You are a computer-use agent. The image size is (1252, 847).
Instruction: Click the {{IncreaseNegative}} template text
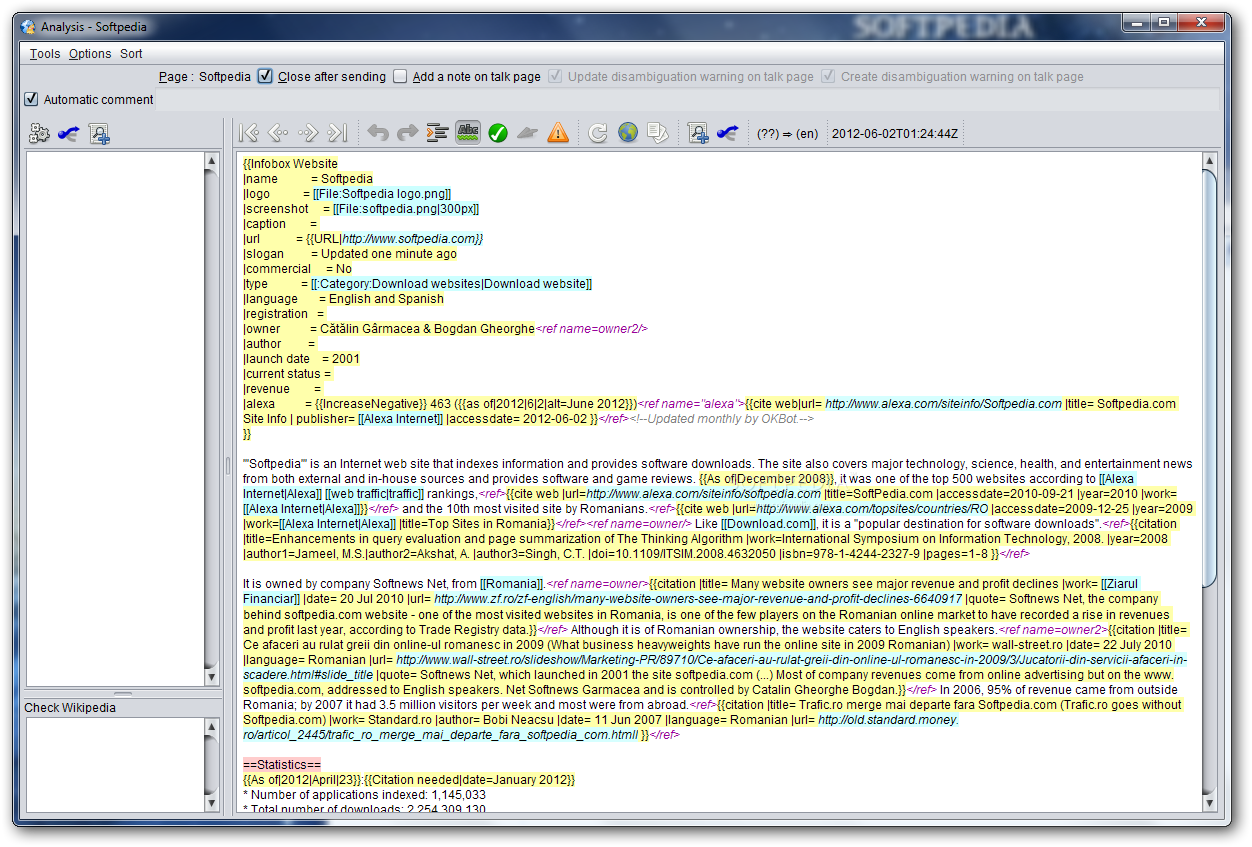[x=371, y=404]
